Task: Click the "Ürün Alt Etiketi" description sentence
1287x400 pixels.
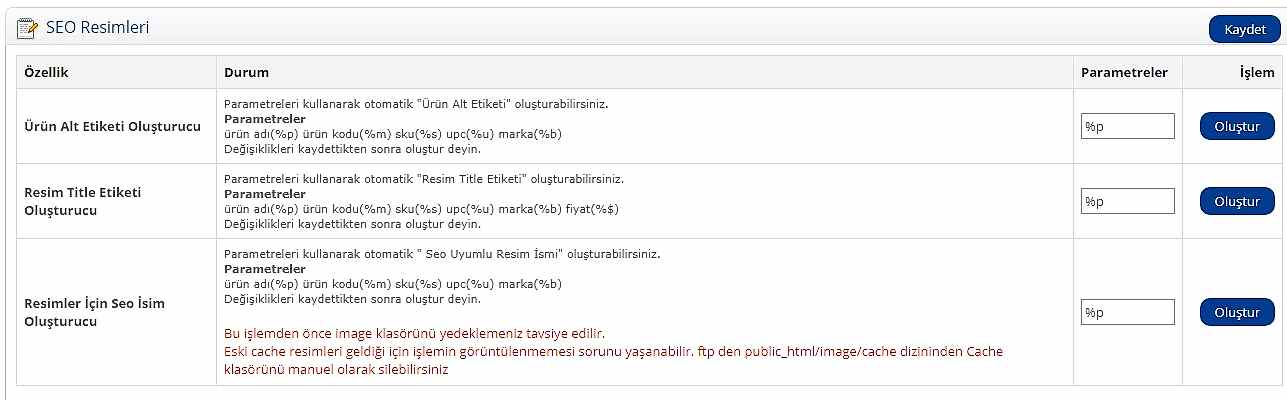Action: tap(417, 104)
